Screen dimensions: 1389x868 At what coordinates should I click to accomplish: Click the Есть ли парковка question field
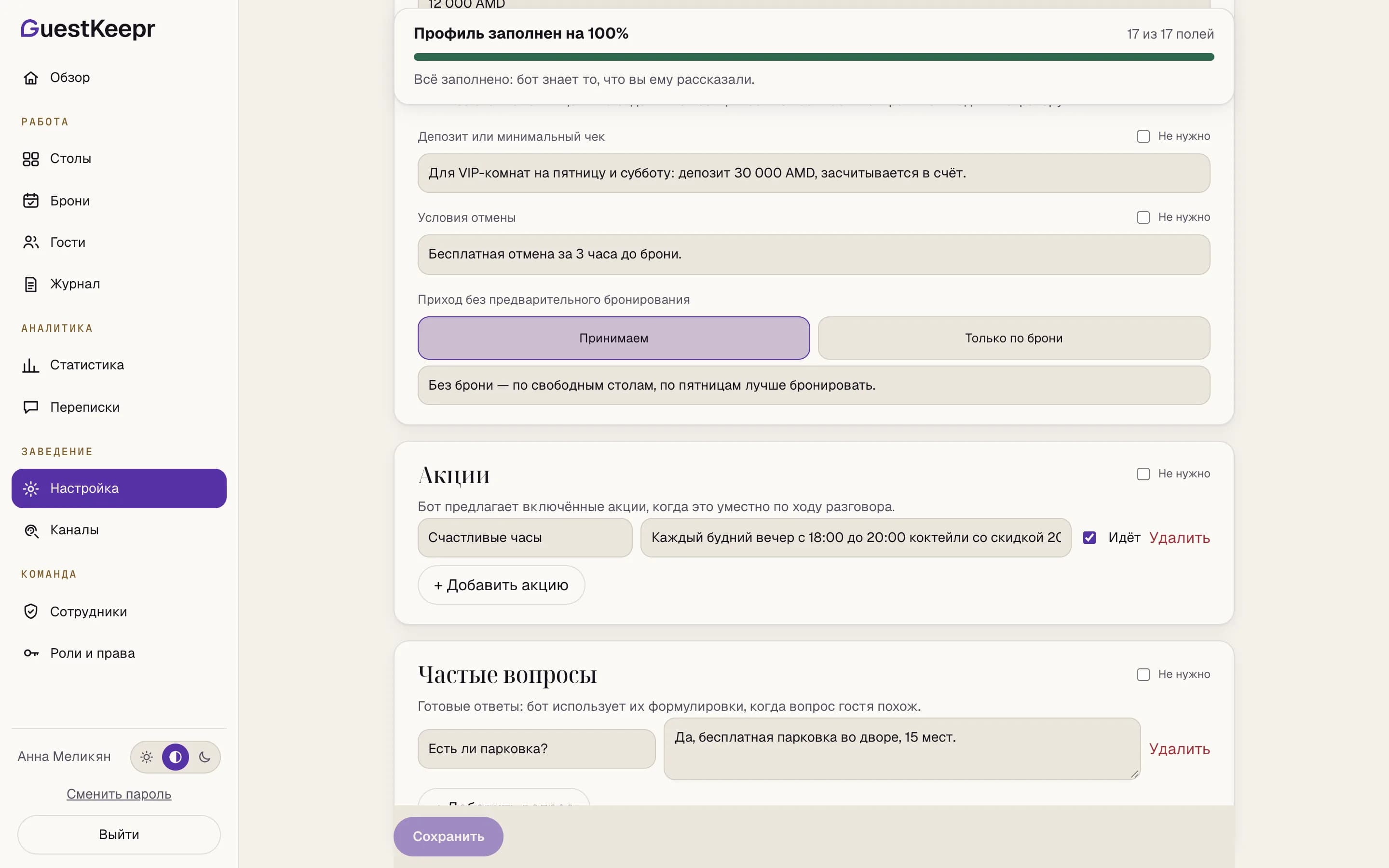pyautogui.click(x=536, y=749)
